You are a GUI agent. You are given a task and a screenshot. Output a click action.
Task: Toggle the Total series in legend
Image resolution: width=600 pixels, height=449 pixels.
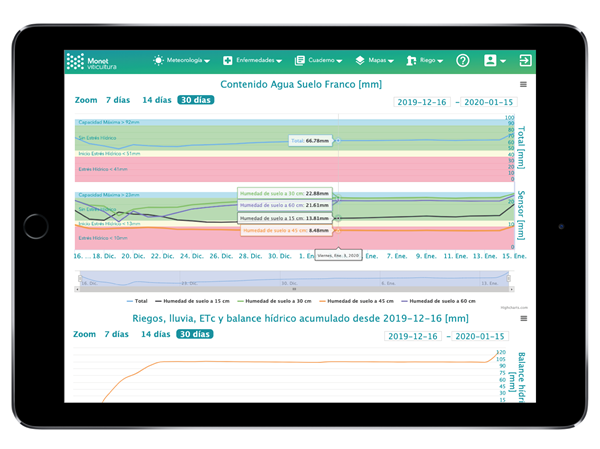click(138, 300)
